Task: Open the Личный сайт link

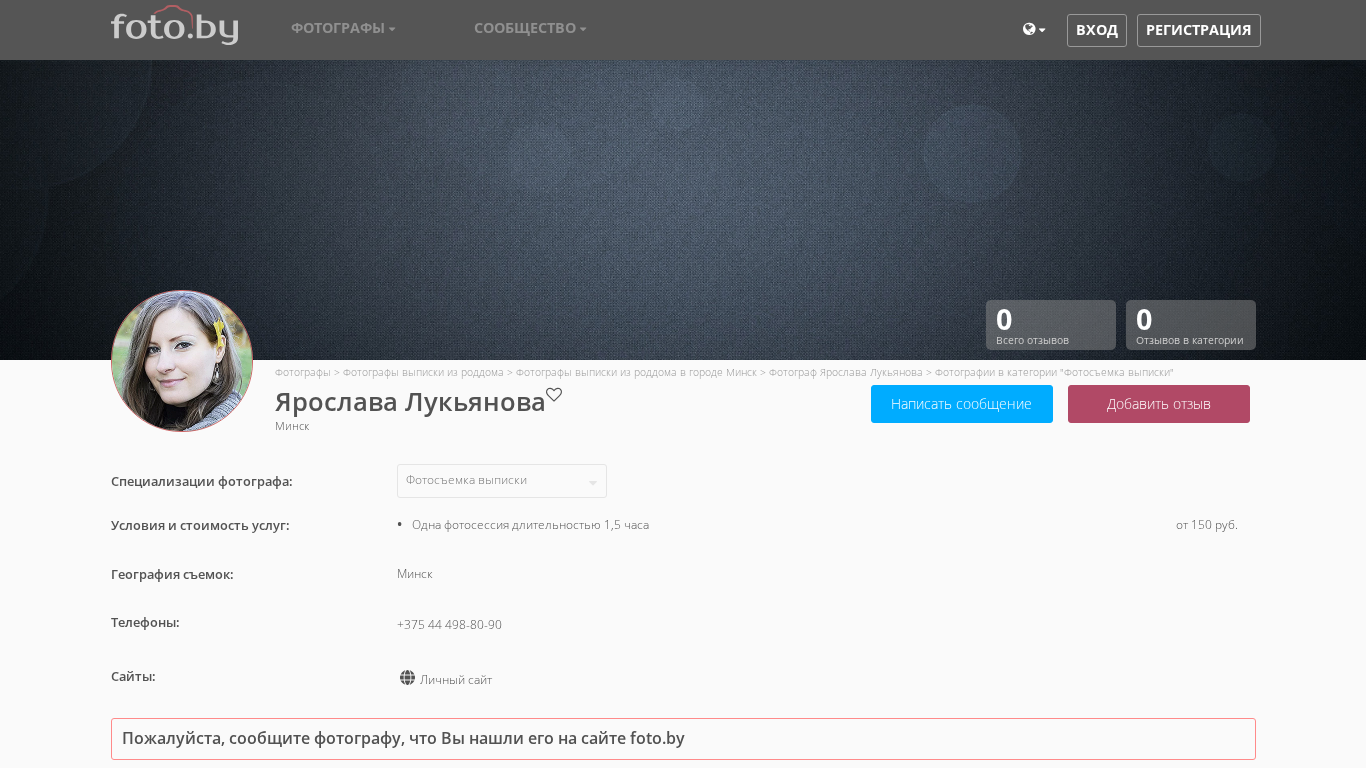Action: tap(456, 680)
